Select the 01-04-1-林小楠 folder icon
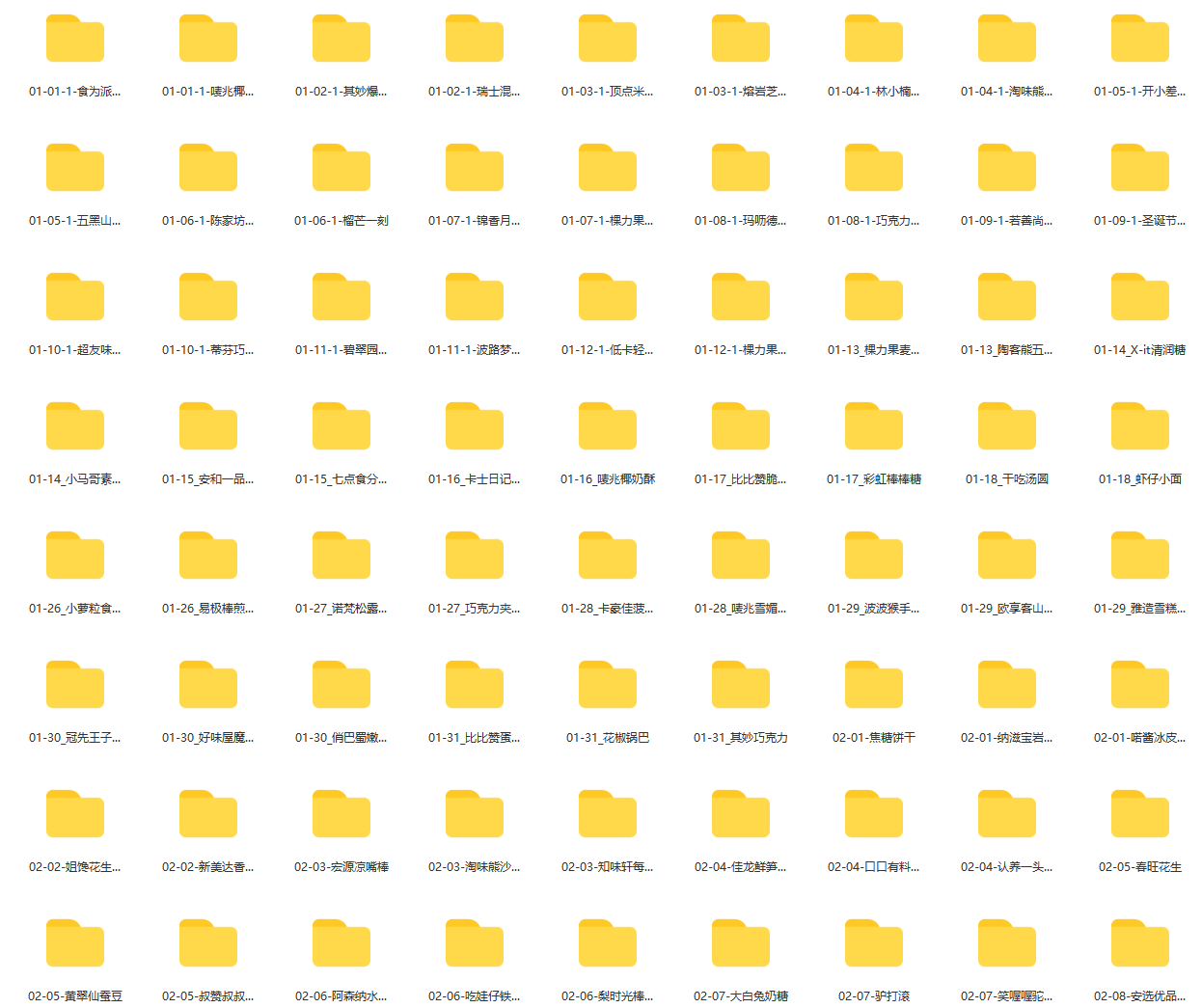This screenshot has width=1202, height=1008. pyautogui.click(x=874, y=39)
